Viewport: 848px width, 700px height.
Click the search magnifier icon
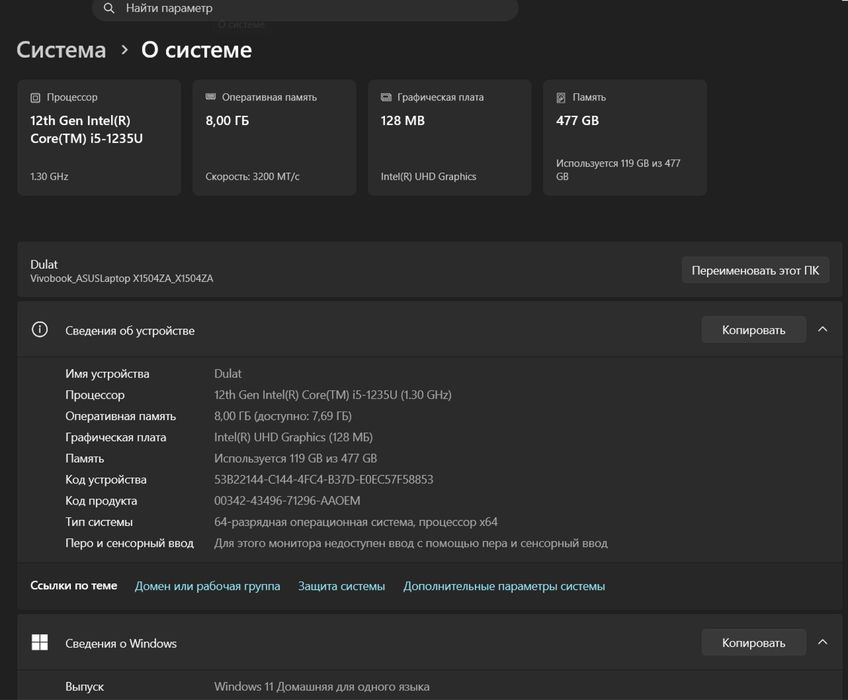tap(109, 8)
